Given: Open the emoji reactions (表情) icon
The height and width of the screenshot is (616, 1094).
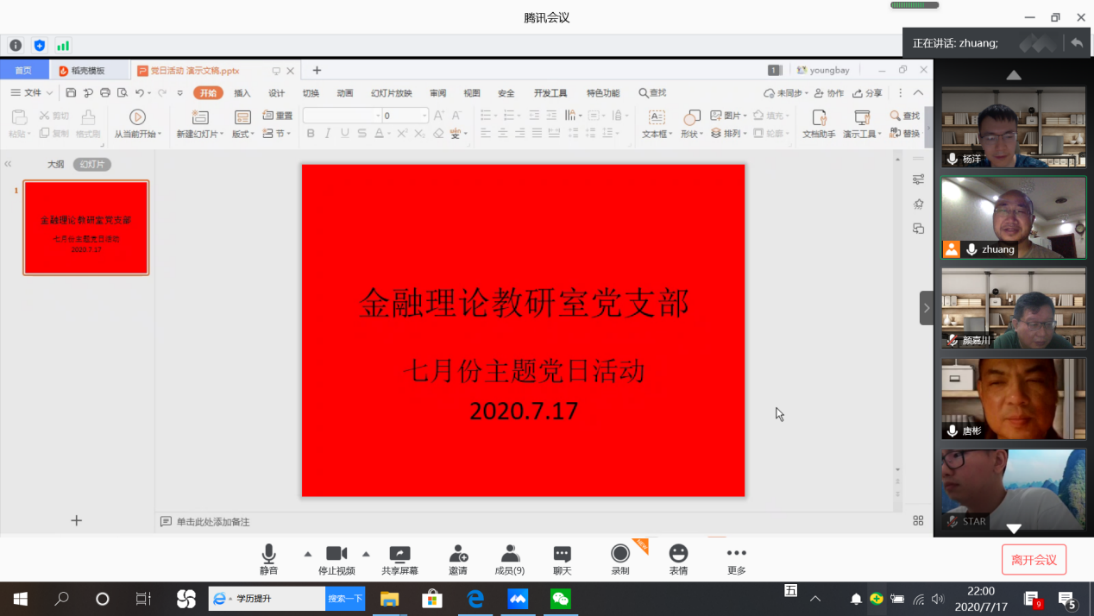Looking at the screenshot, I should 678,555.
